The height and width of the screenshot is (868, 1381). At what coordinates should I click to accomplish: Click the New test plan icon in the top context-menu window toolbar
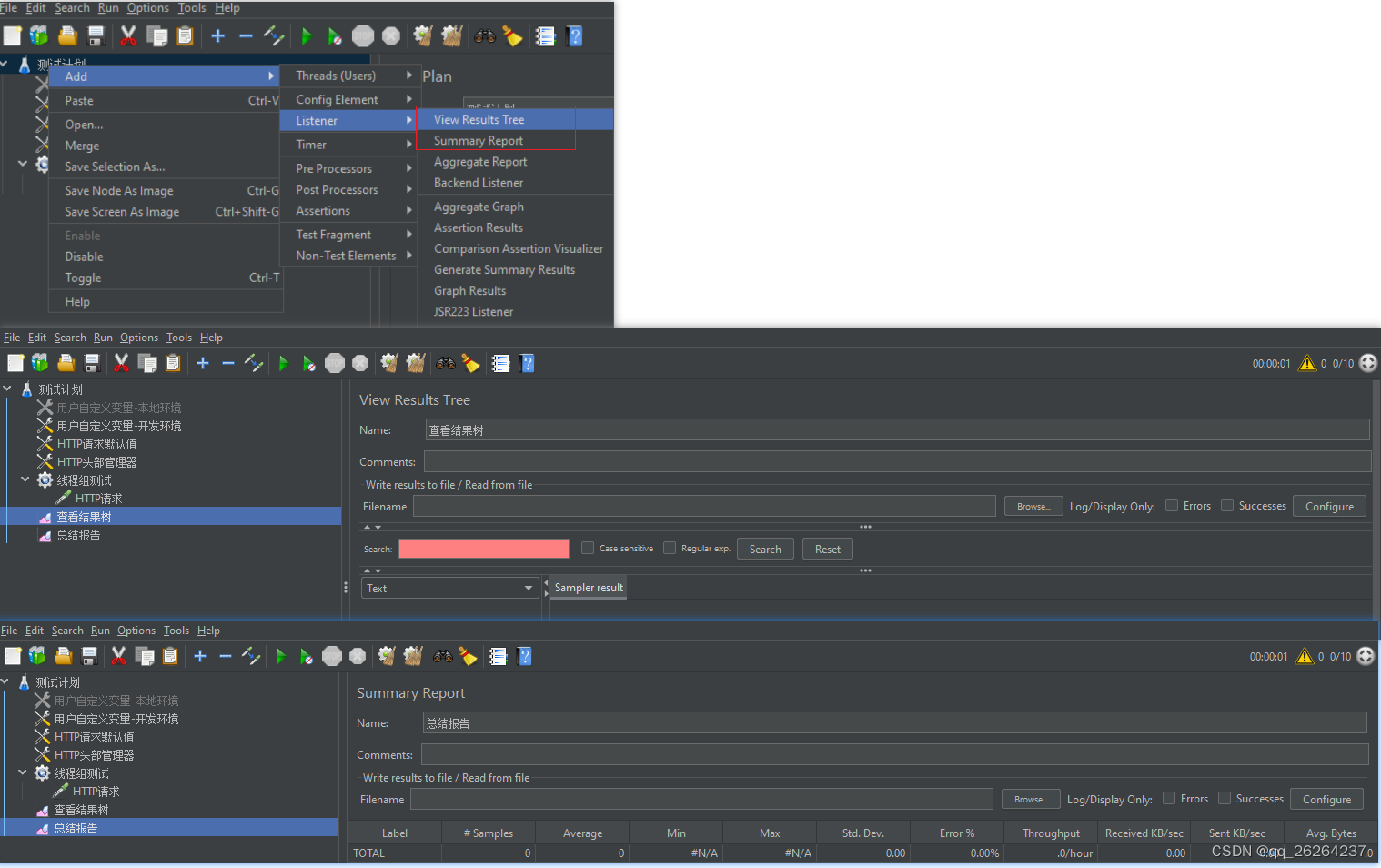[x=13, y=35]
